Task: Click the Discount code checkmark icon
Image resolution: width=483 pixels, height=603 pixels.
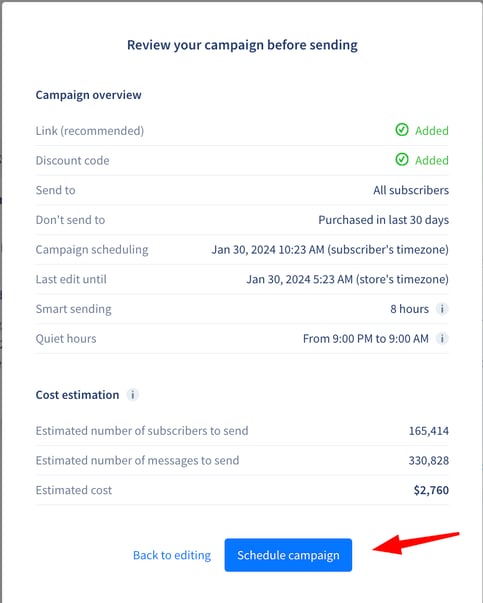Action: 402,160
